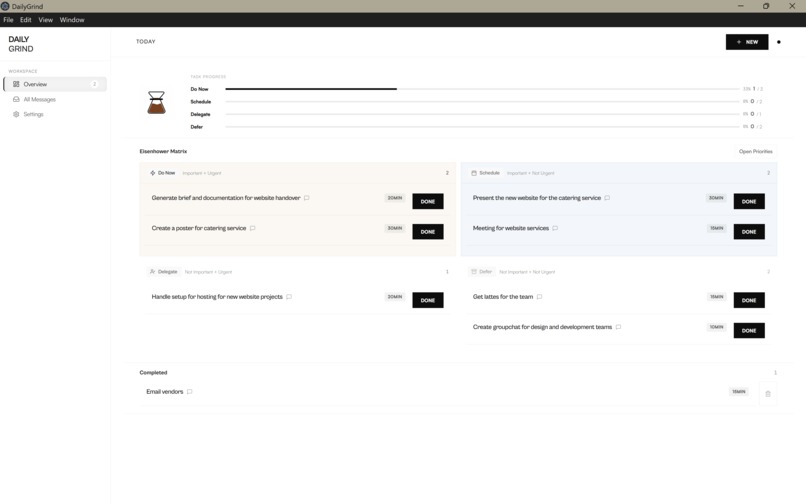Click the Important + Not Urgent label
This screenshot has height=504, width=806.
530,173
